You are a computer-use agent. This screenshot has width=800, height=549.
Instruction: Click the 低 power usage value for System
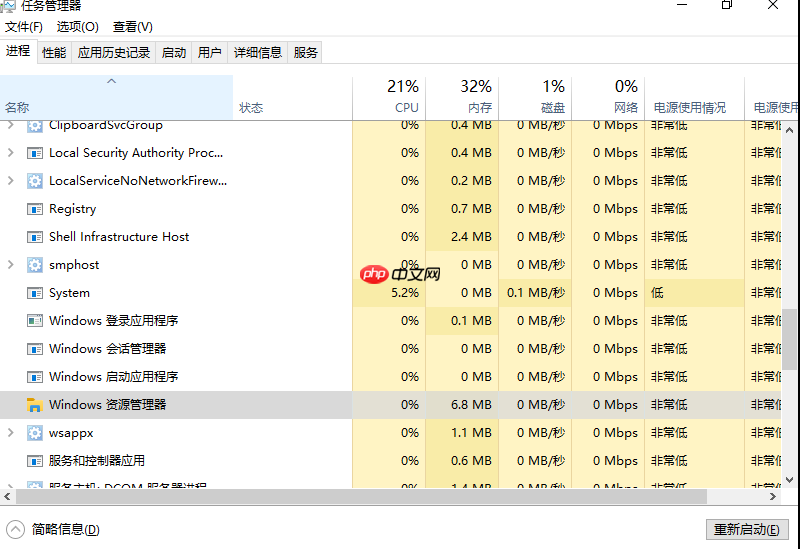tap(657, 293)
